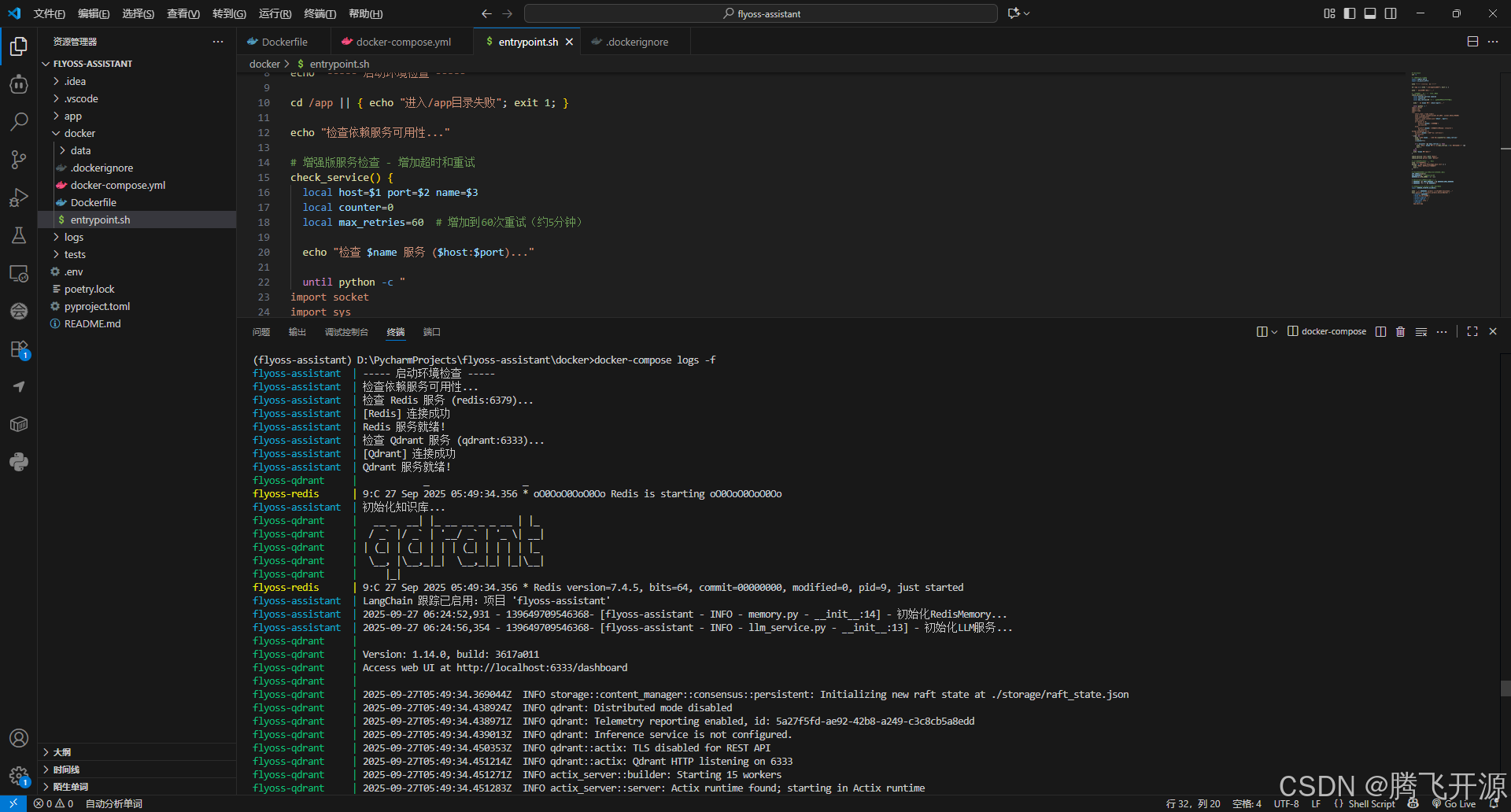The width and height of the screenshot is (1511, 812).
Task: Open pyproject.toml in explorer
Action: tap(137, 306)
